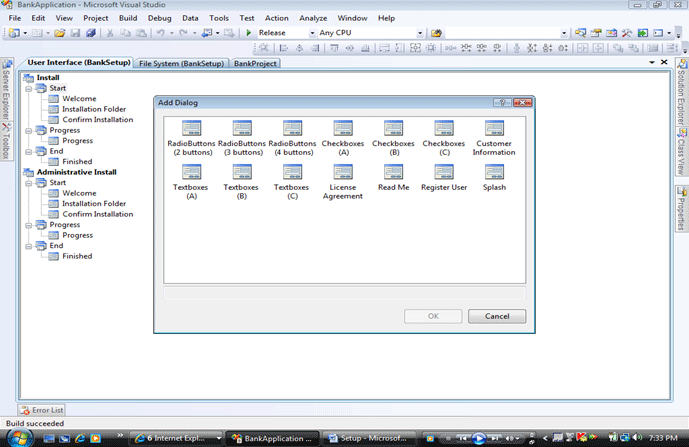This screenshot has width=689, height=447.
Task: Open the Action menu
Action: [x=276, y=18]
